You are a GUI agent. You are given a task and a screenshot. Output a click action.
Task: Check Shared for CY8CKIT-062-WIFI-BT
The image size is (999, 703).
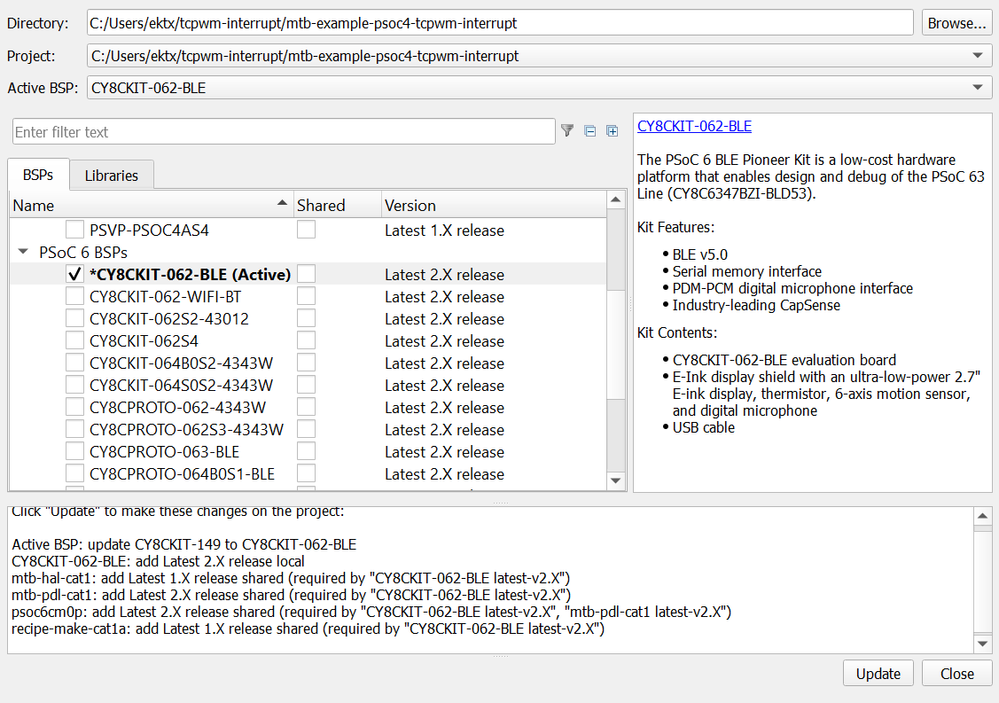(306, 296)
